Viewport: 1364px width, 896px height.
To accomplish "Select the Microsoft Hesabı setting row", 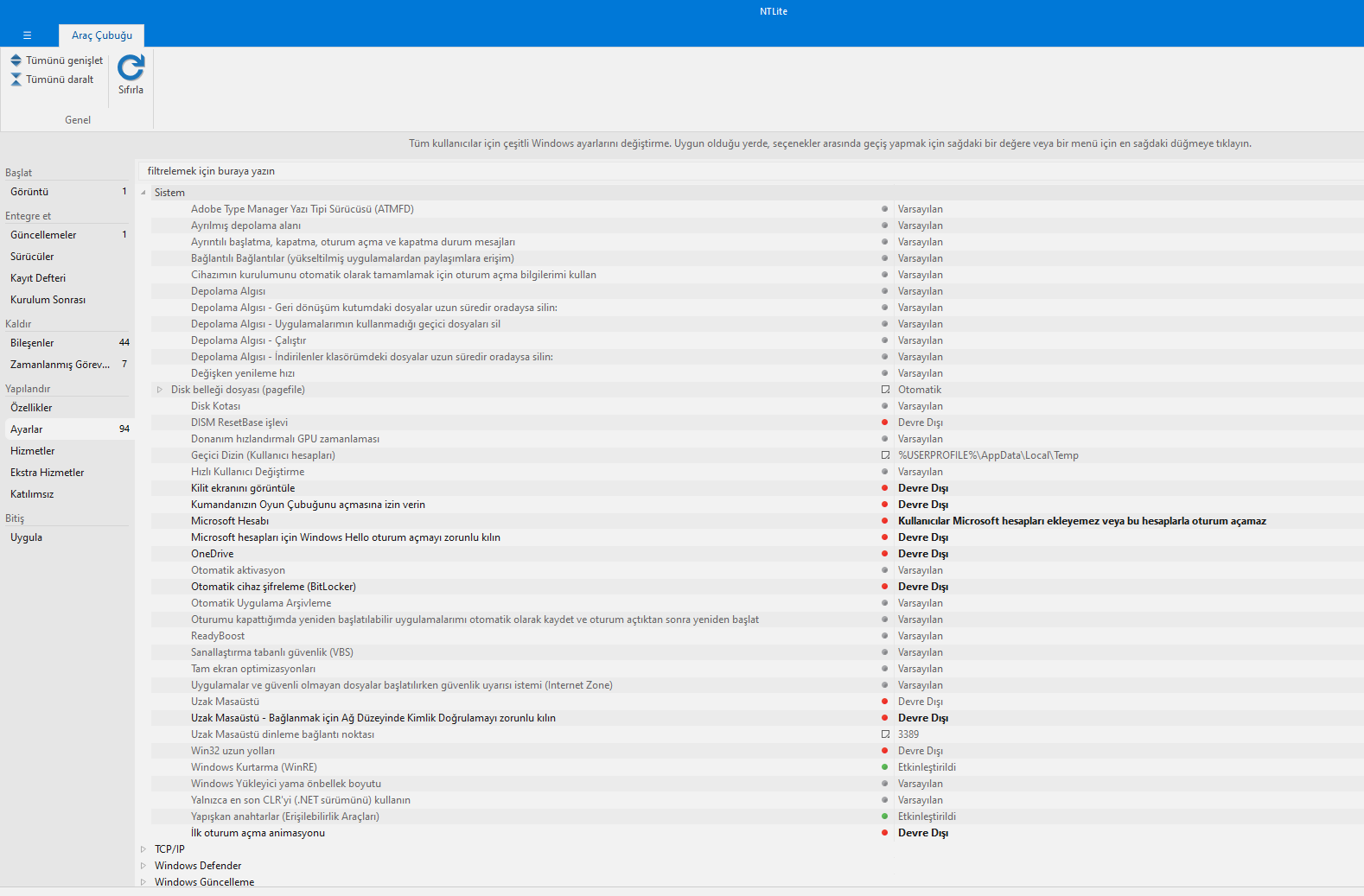I will coord(757,521).
